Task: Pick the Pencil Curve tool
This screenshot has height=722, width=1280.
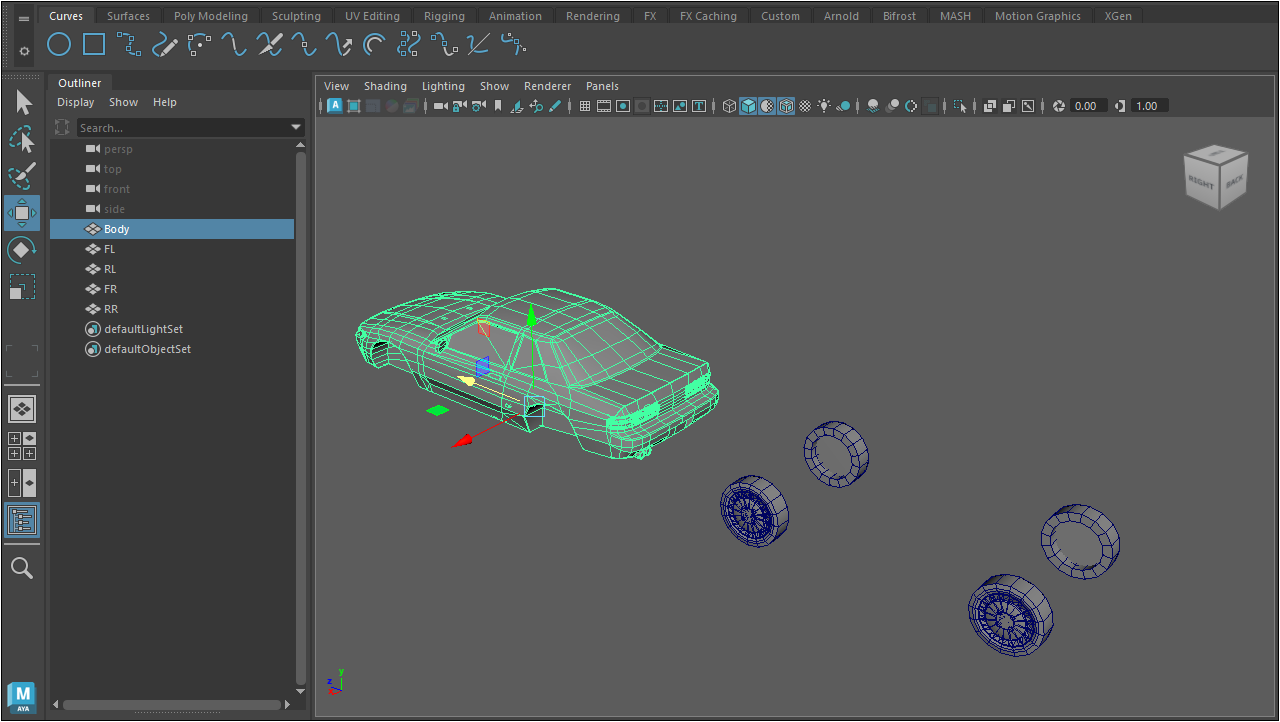Action: pyautogui.click(x=164, y=45)
